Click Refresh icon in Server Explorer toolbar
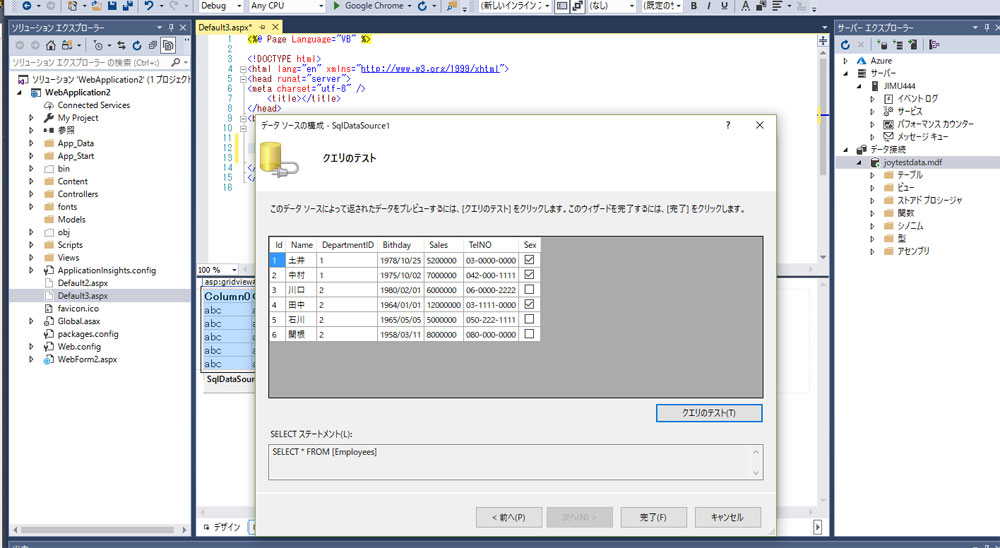The height and width of the screenshot is (548, 1000). click(x=846, y=45)
